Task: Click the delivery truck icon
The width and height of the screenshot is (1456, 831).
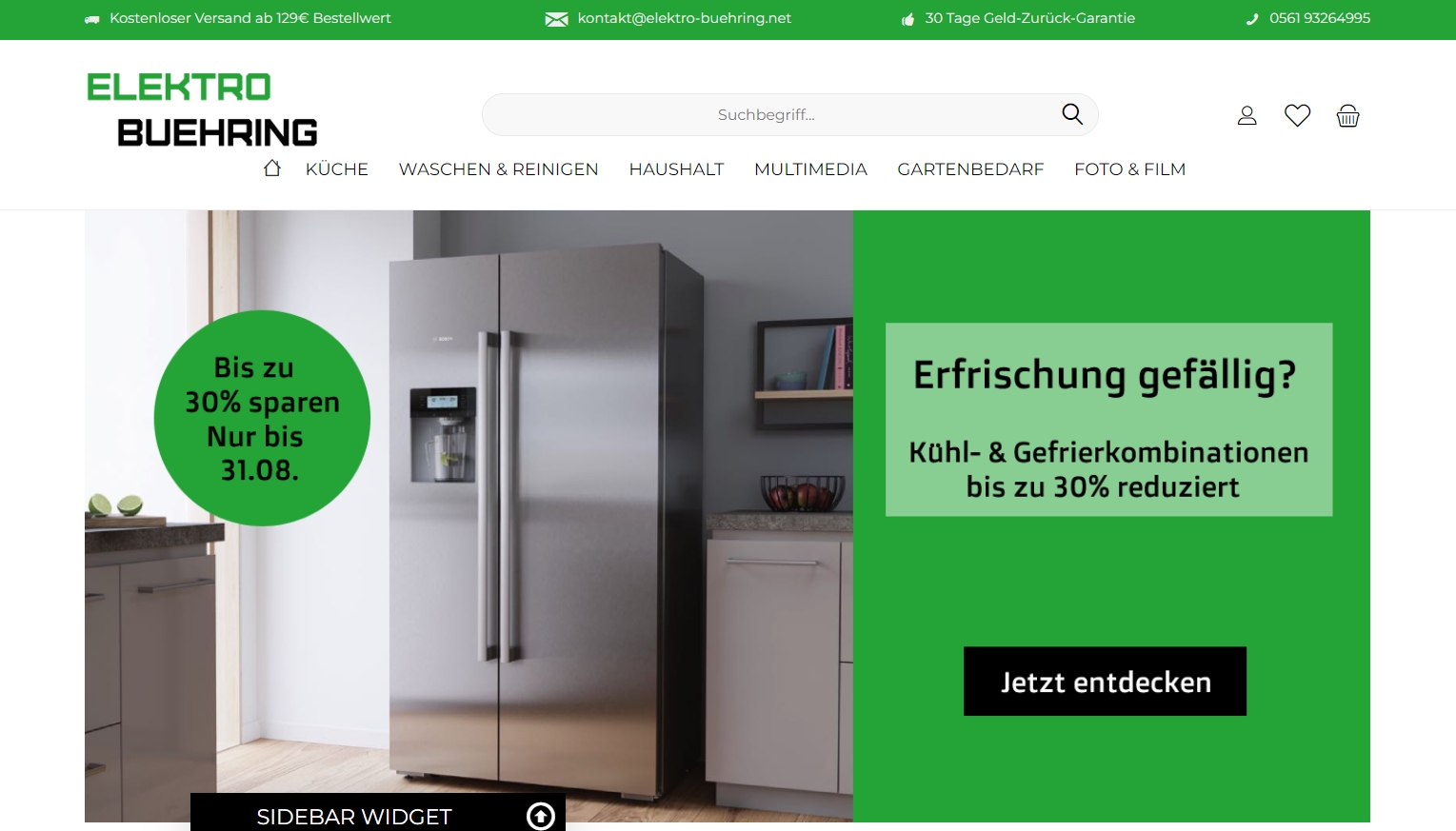Action: (x=92, y=19)
